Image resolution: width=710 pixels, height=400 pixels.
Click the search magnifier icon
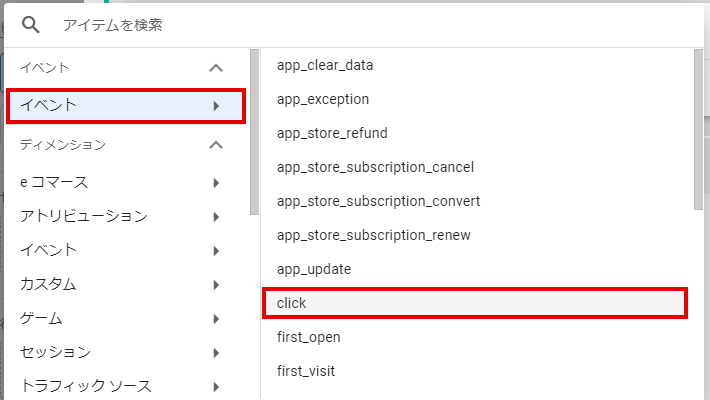click(30, 25)
